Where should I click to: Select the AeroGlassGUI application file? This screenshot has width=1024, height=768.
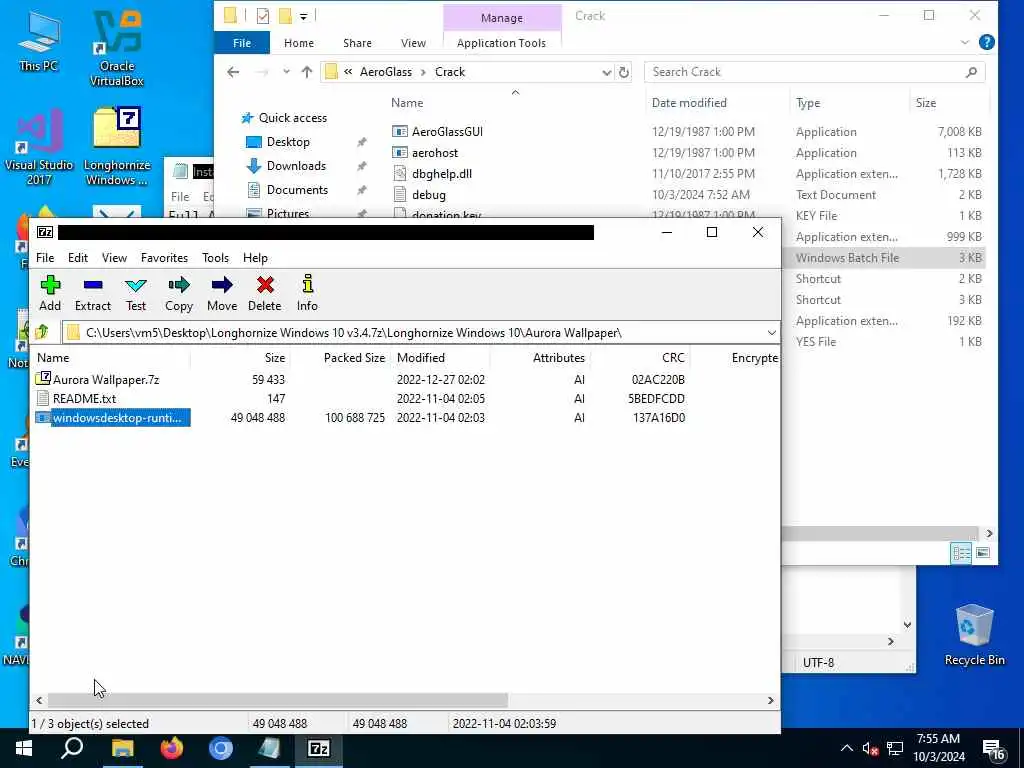[x=438, y=132]
